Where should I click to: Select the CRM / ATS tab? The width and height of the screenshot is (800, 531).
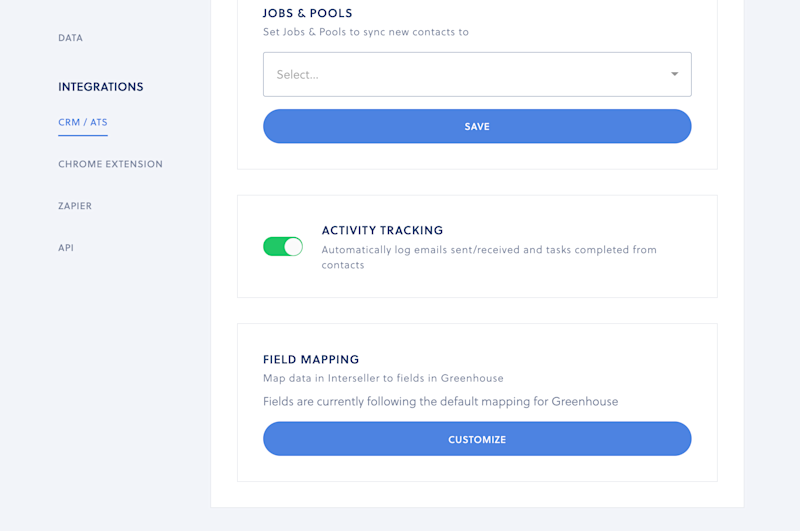(83, 122)
